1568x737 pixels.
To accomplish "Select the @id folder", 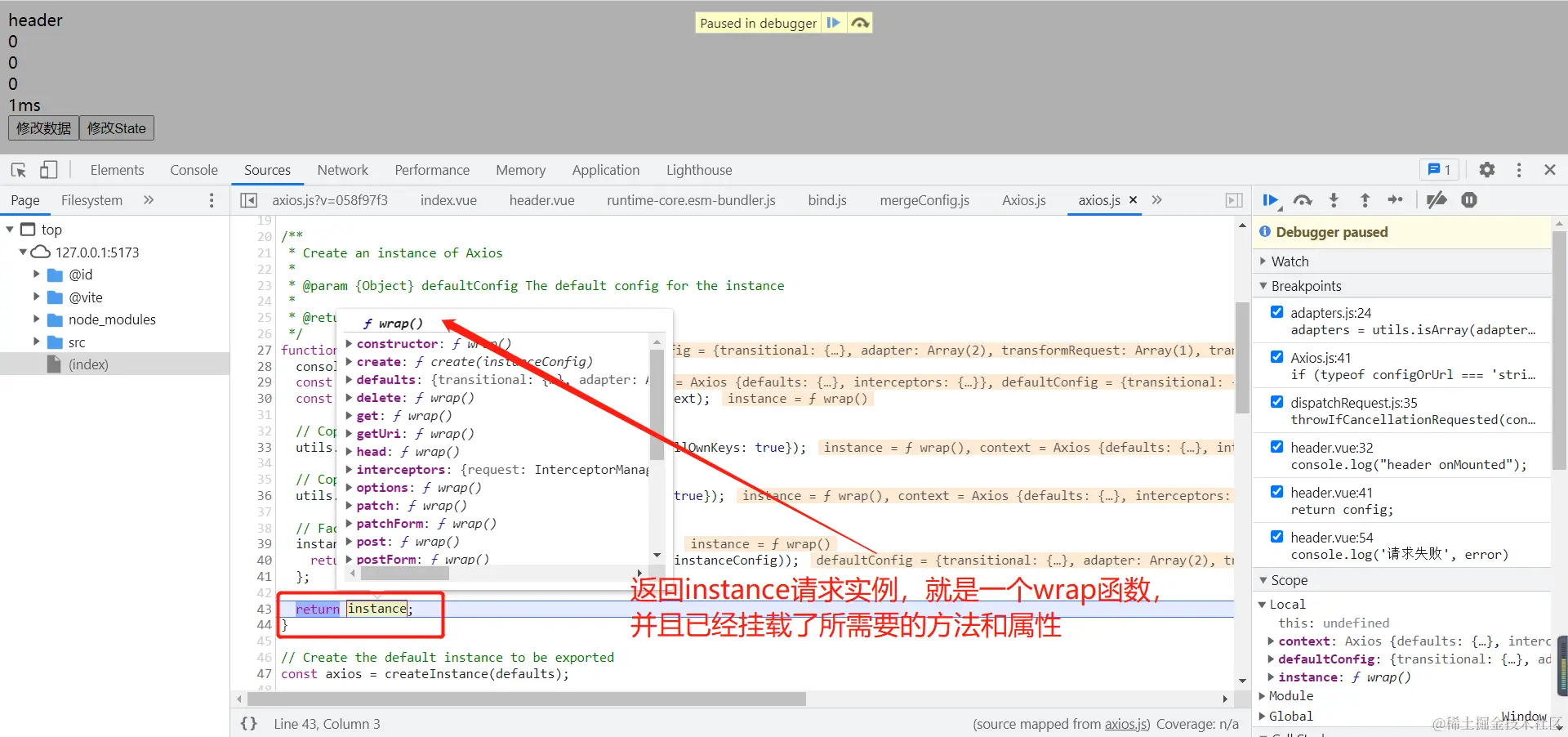I will point(80,275).
